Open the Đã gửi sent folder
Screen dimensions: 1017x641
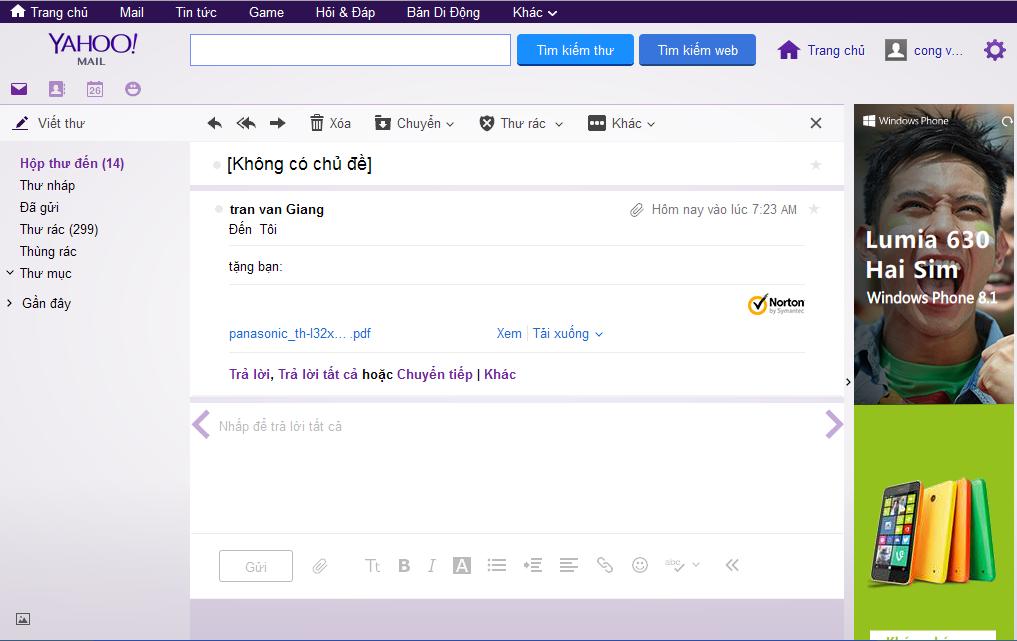pos(40,208)
